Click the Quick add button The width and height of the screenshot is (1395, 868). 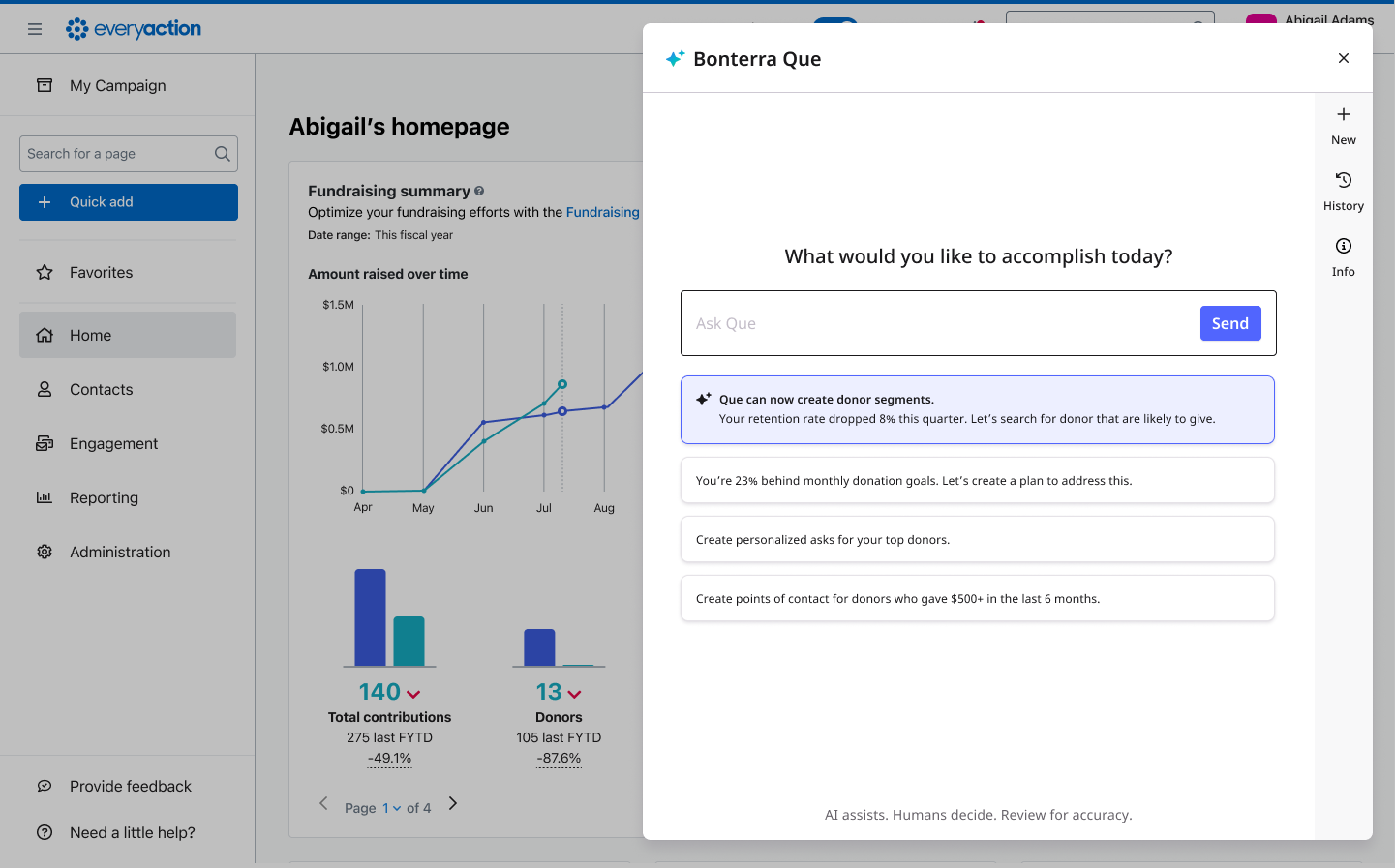[x=129, y=202]
